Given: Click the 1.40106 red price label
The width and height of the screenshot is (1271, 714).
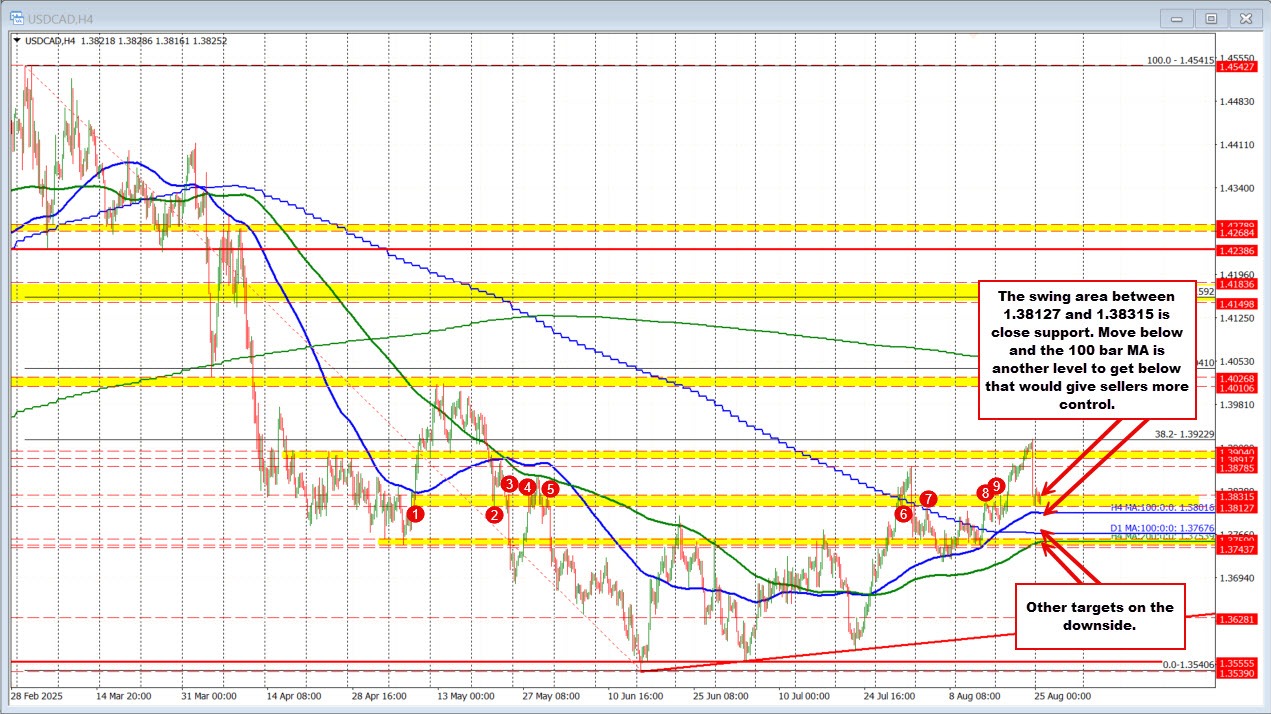Looking at the screenshot, I should coord(1237,389).
